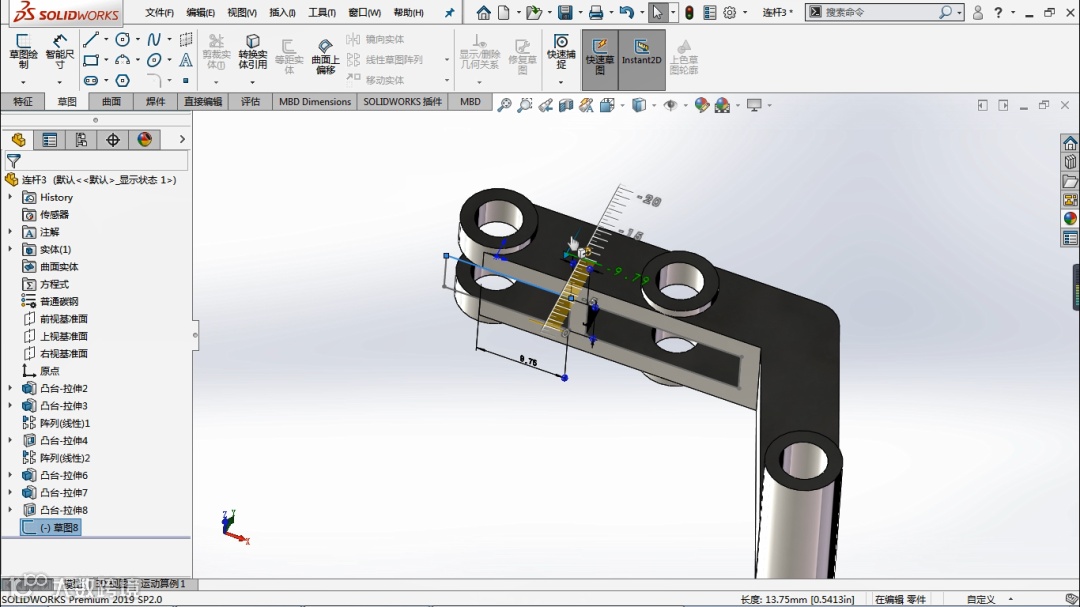Select 普通碳钢 material entry
The image size is (1080, 607).
pyautogui.click(x=51, y=301)
